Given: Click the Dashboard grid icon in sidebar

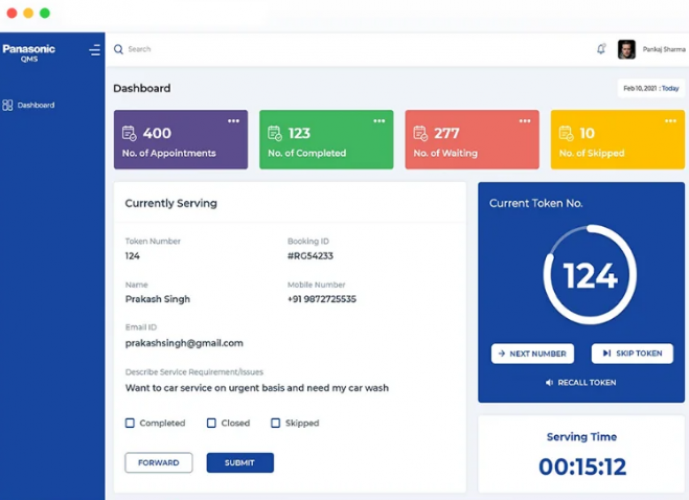Looking at the screenshot, I should click(x=7, y=105).
